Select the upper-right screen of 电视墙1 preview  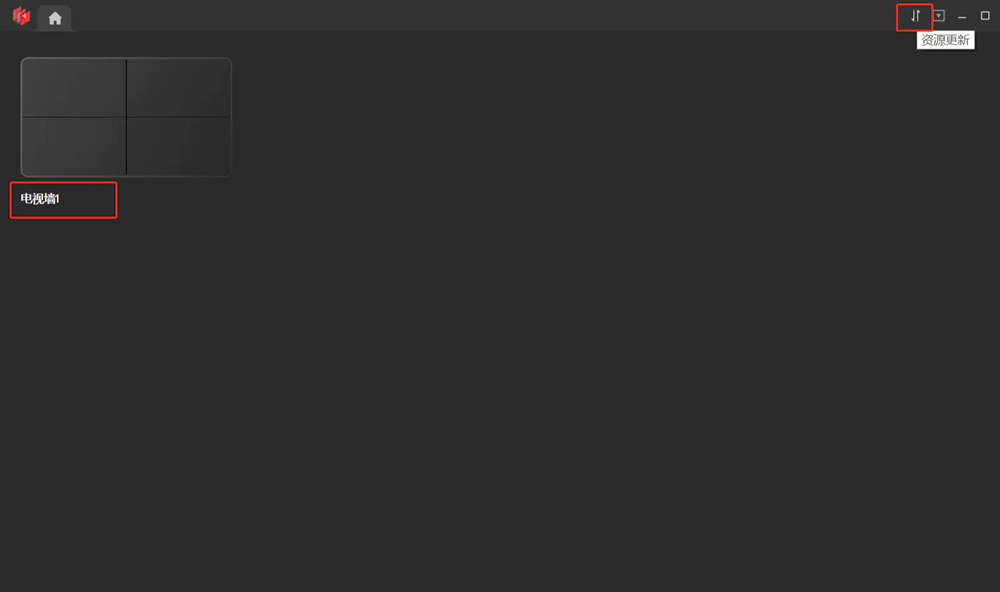(179, 88)
